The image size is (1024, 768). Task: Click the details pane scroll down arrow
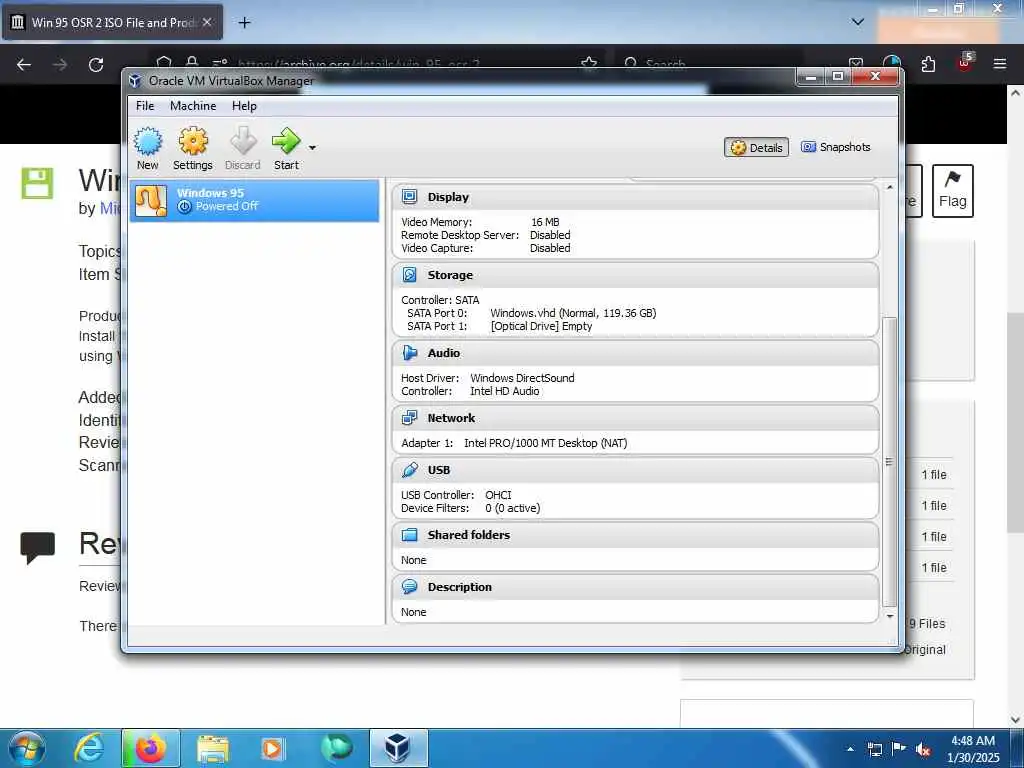(x=889, y=616)
